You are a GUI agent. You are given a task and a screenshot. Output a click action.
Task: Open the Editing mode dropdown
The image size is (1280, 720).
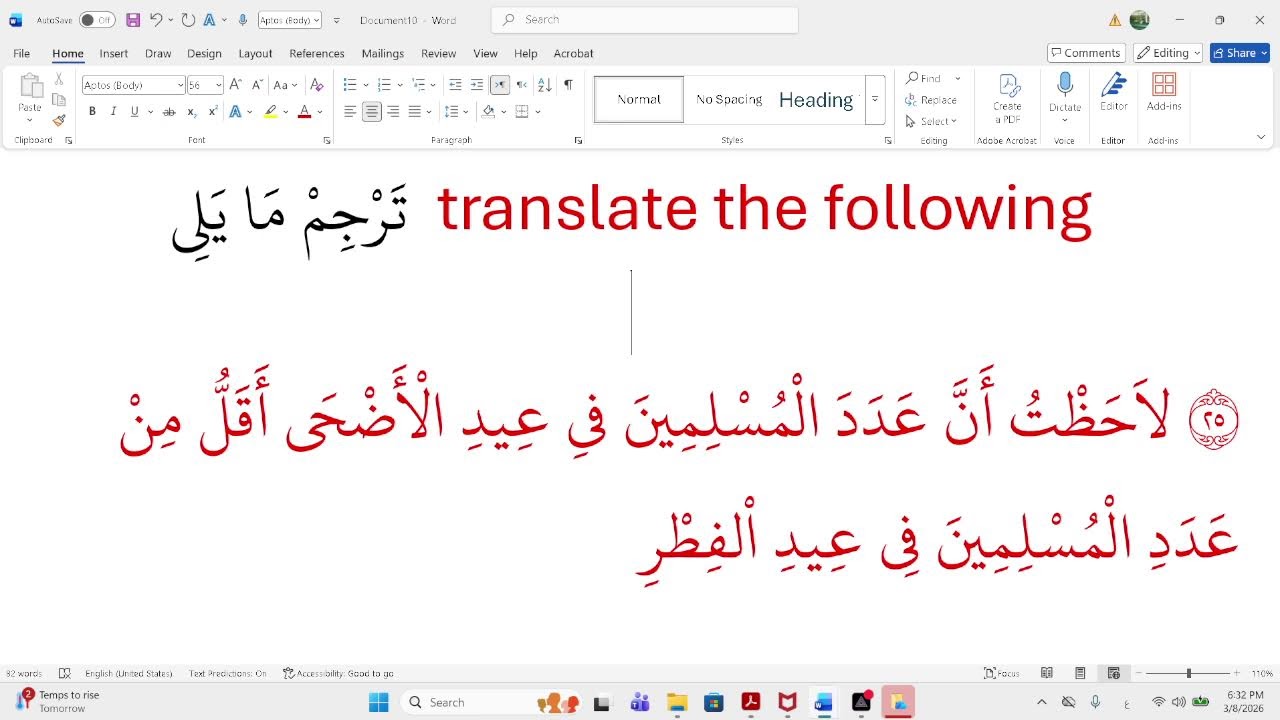[x=1168, y=53]
